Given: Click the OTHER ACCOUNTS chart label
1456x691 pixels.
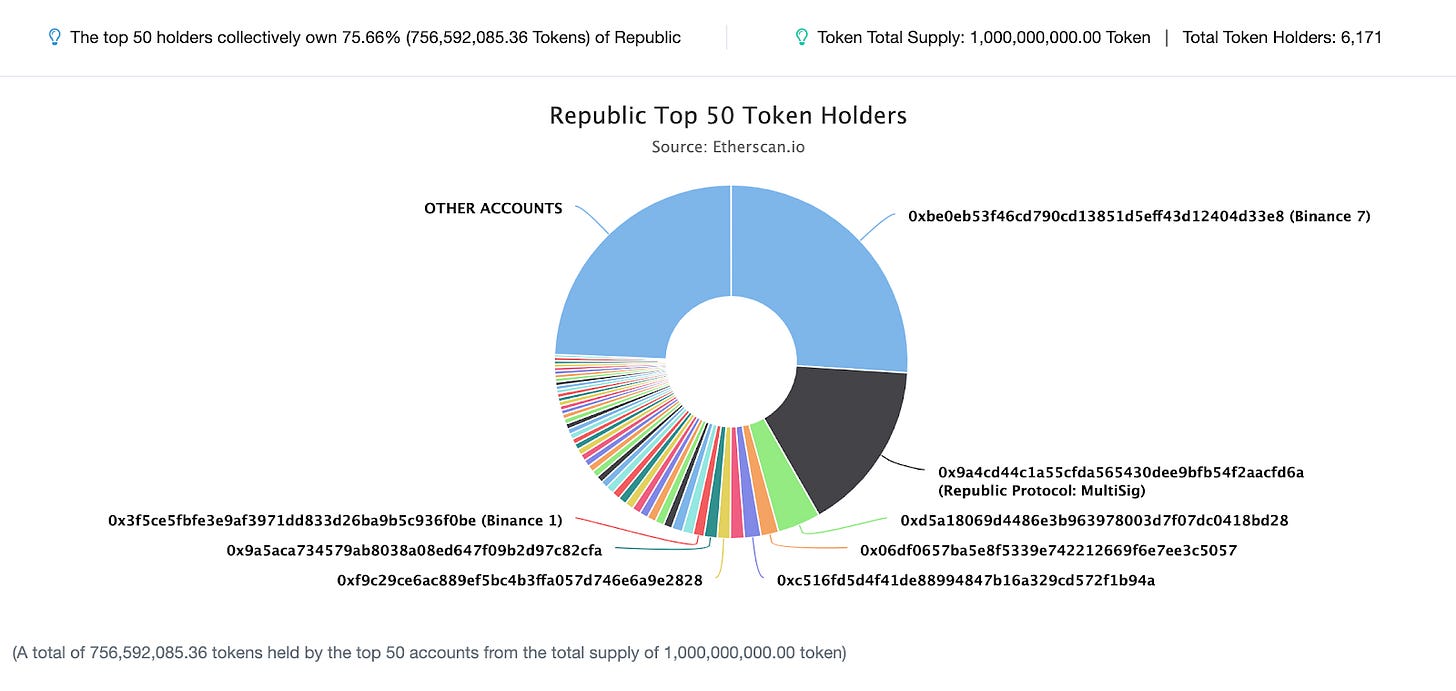Looking at the screenshot, I should pos(493,209).
